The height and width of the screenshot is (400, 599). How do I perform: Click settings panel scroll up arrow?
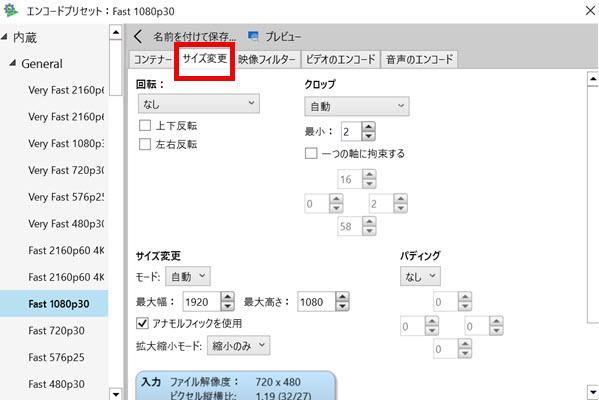coord(593,79)
